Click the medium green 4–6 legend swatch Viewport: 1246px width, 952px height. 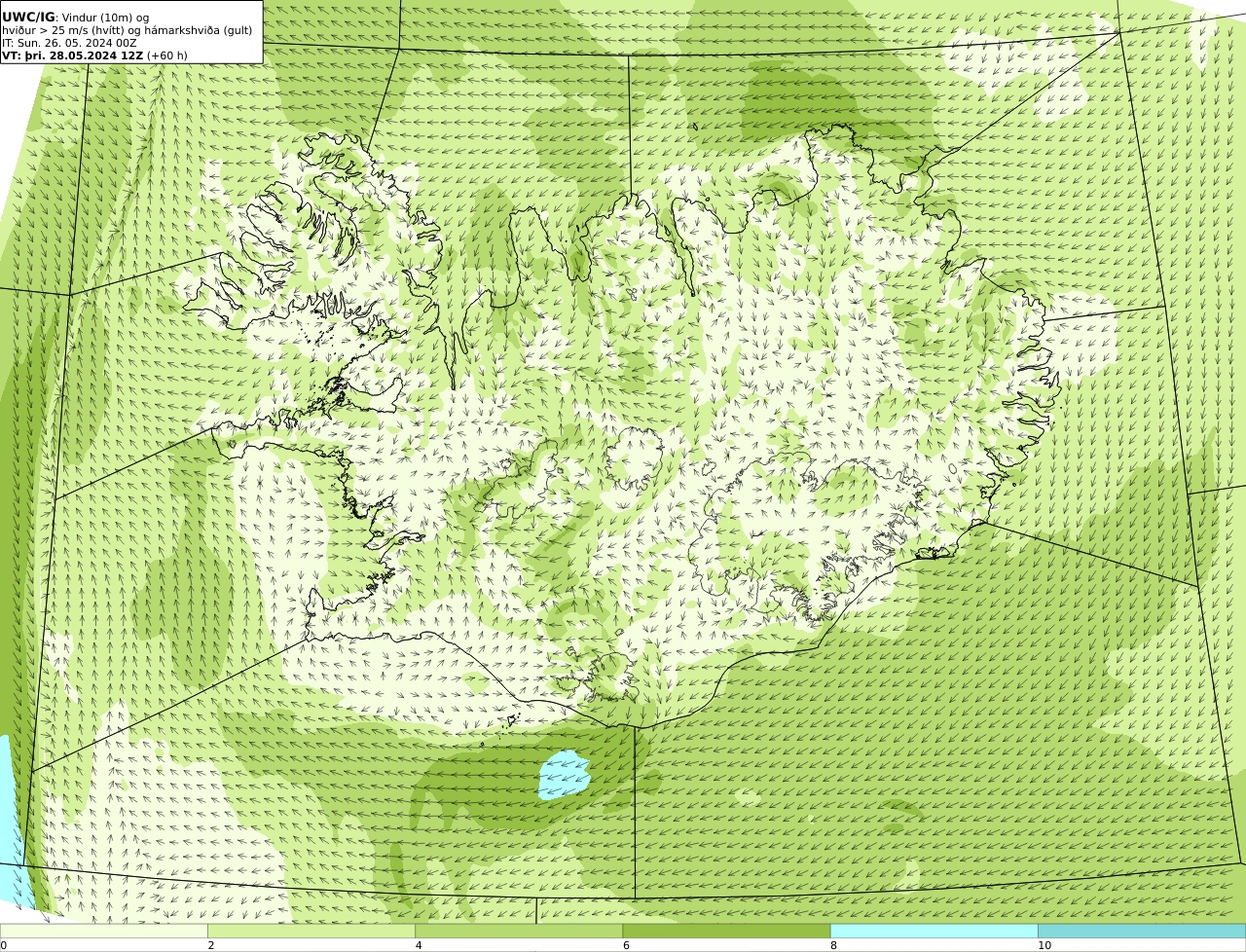519,932
